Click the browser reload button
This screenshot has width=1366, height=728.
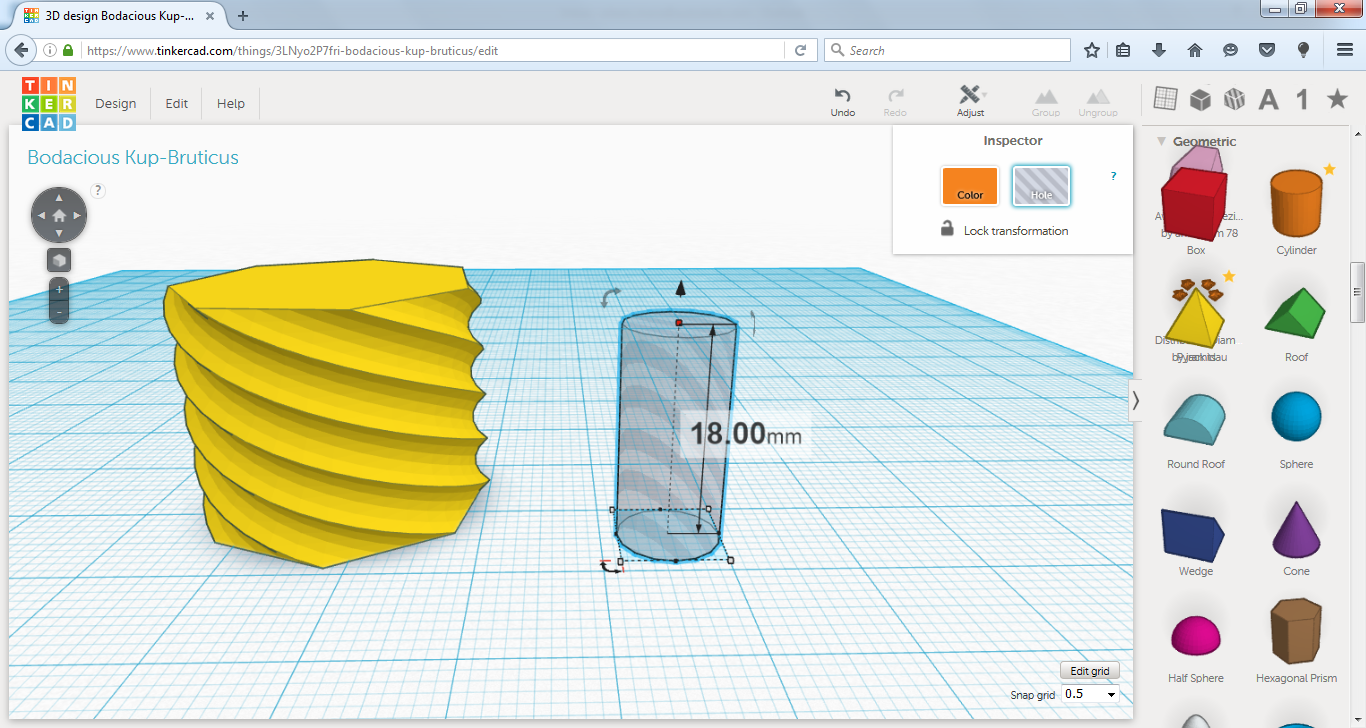pos(801,50)
